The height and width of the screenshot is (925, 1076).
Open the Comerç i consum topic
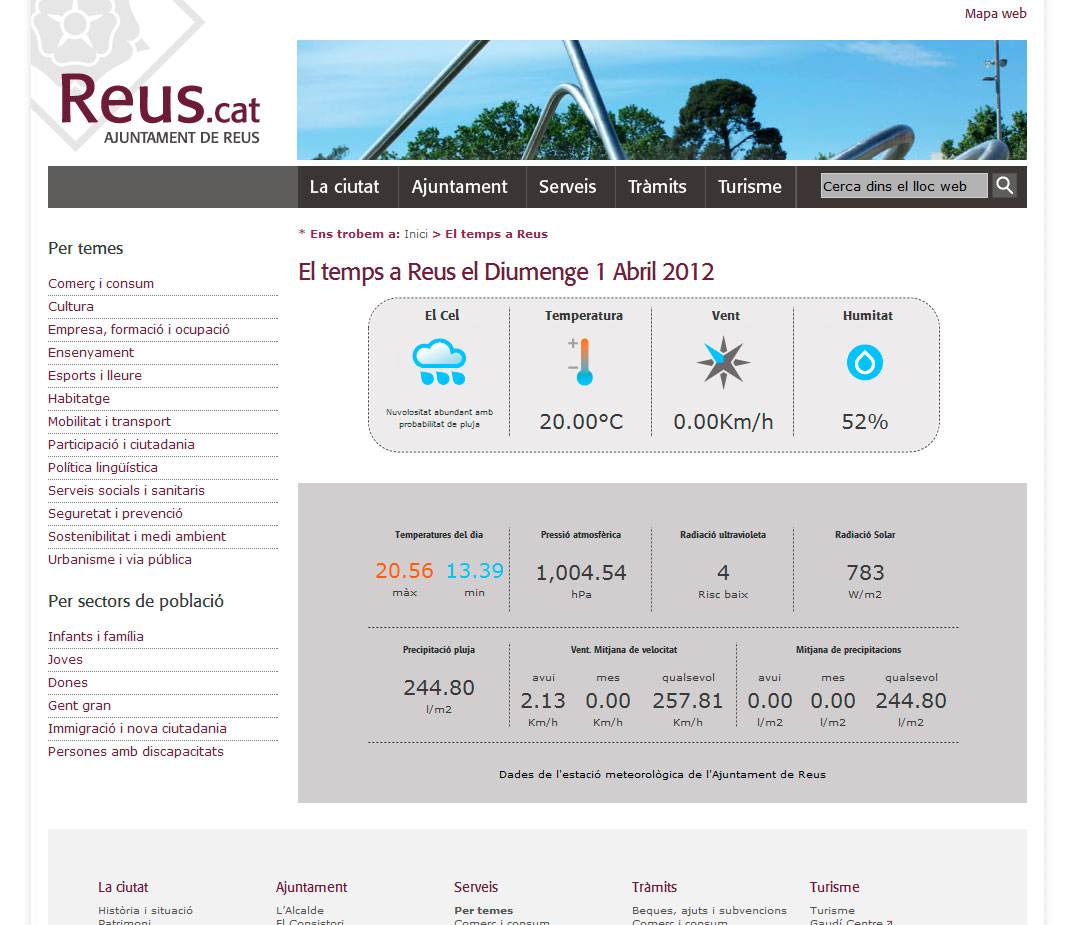[101, 284]
